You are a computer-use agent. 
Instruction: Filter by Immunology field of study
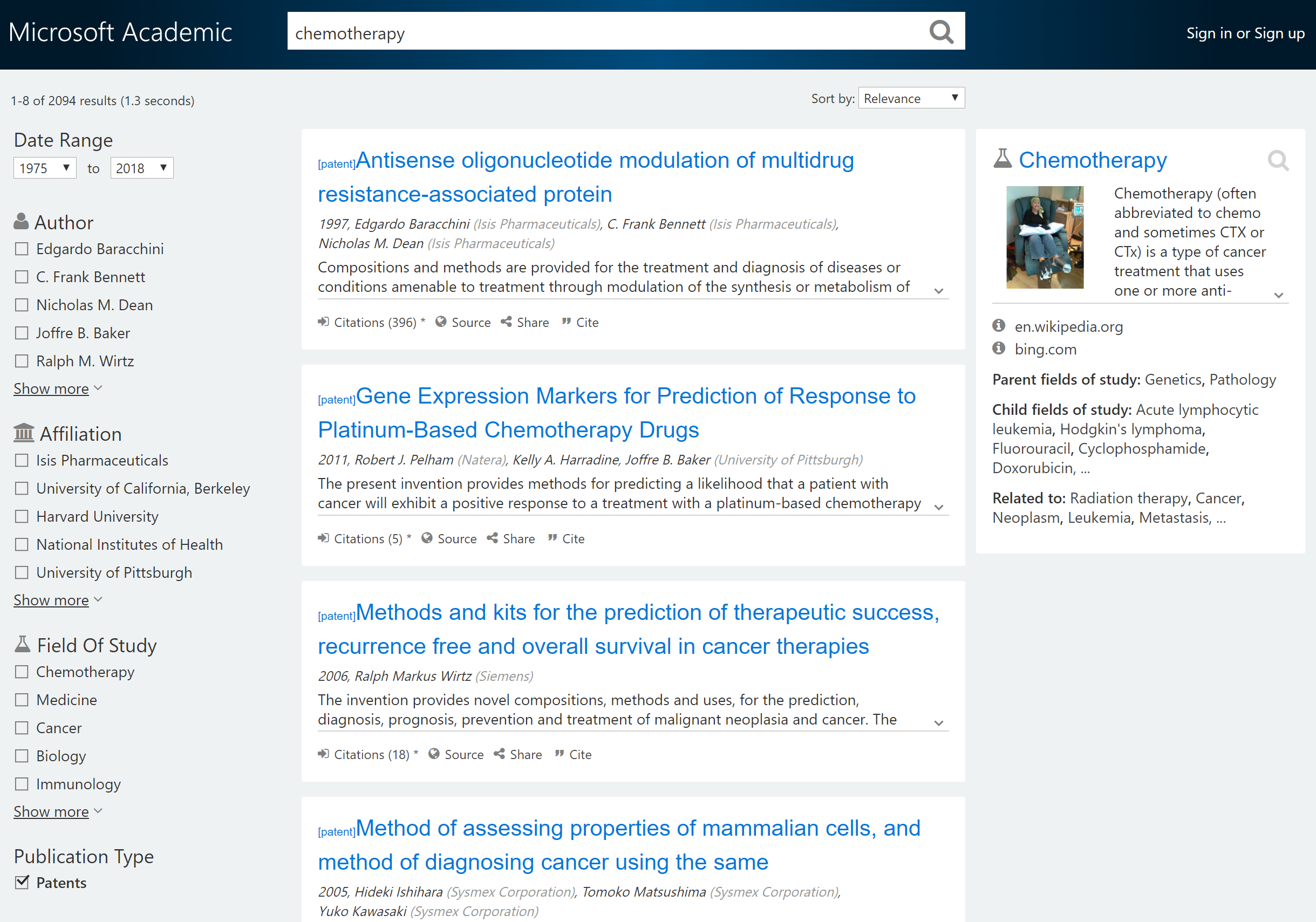click(22, 784)
